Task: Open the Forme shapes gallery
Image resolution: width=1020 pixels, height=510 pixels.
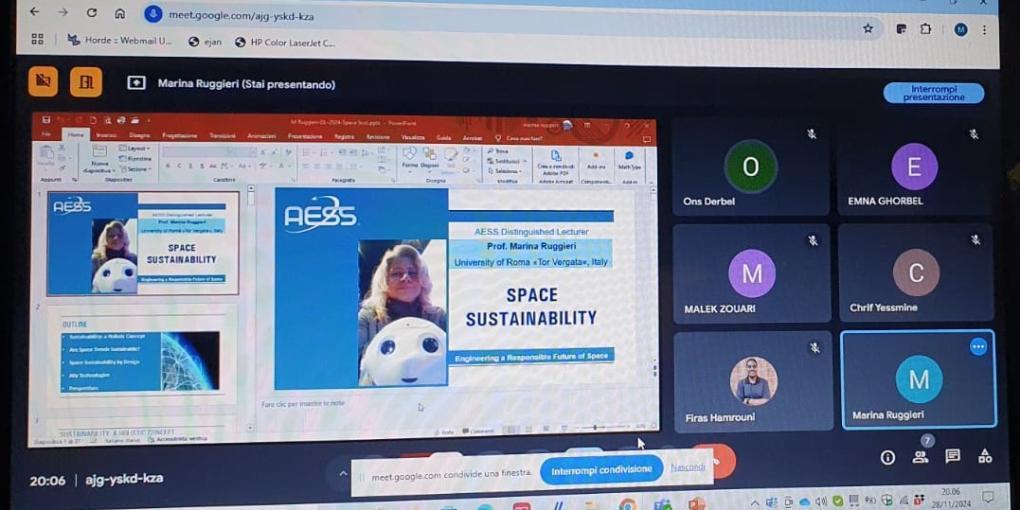Action: (x=410, y=157)
